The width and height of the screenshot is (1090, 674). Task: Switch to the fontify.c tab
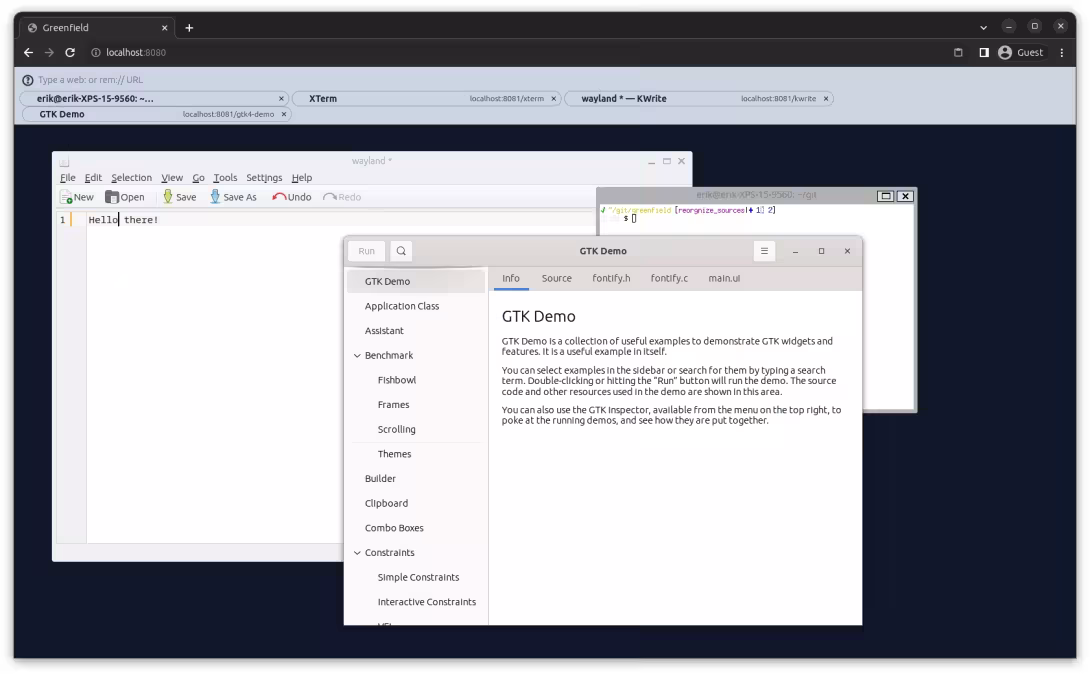[x=669, y=279]
